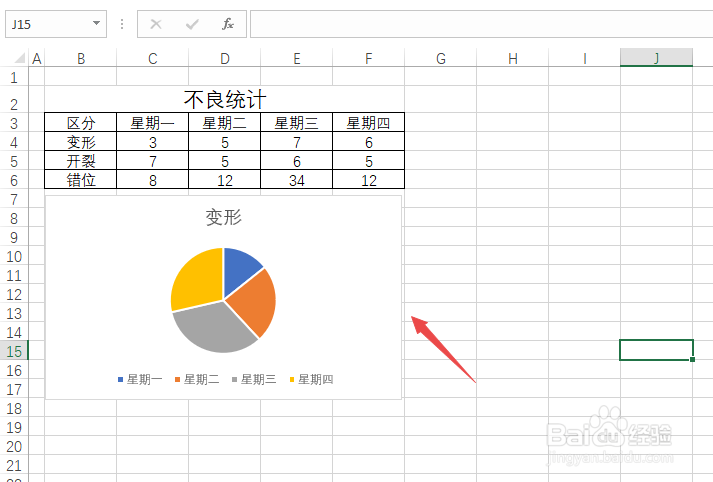Select column H header
This screenshot has width=713, height=482.
pos(512,58)
